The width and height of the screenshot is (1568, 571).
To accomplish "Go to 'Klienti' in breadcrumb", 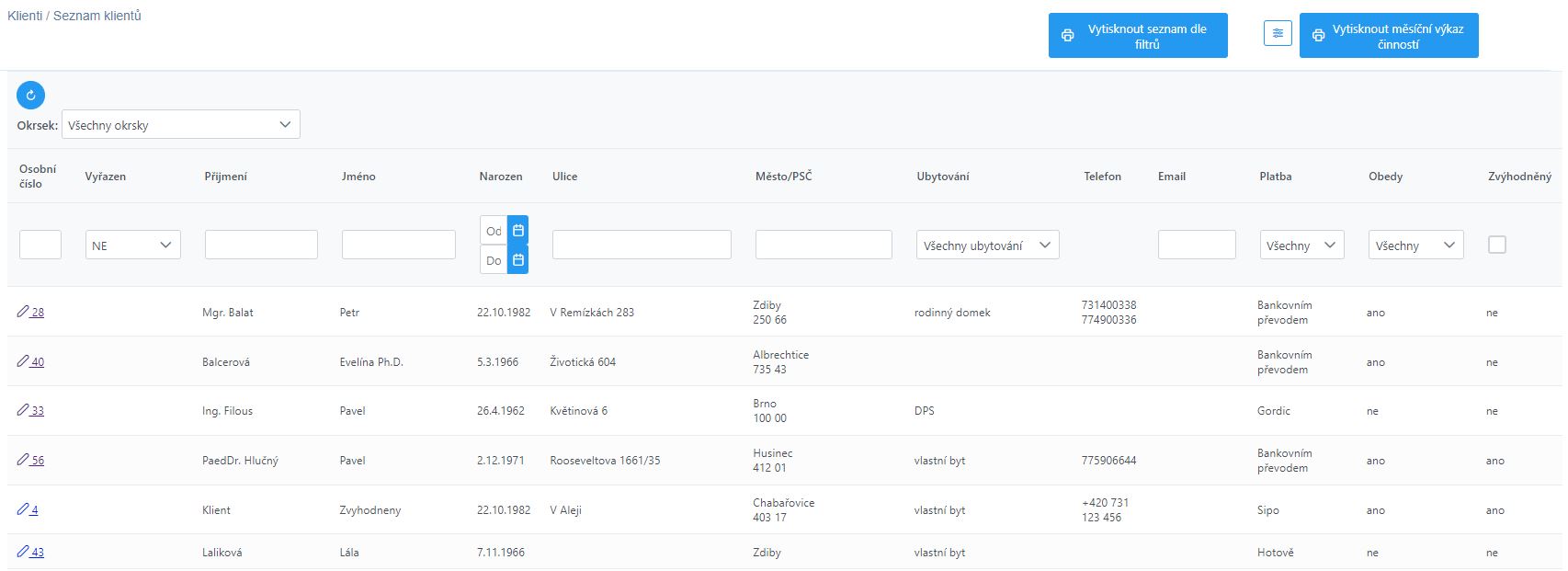I will click(25, 16).
